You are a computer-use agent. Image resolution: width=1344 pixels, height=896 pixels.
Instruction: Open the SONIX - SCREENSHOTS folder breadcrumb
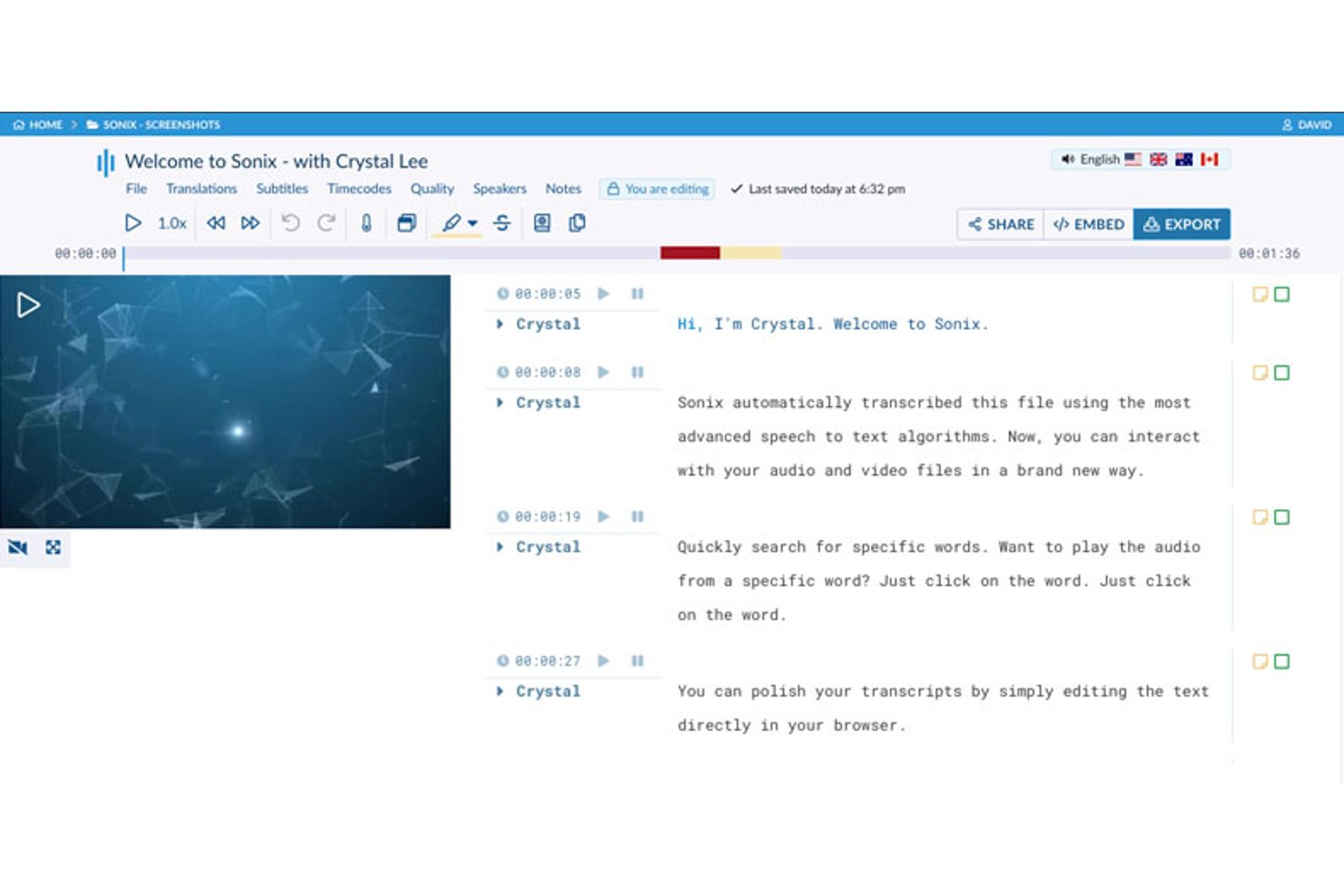153,124
